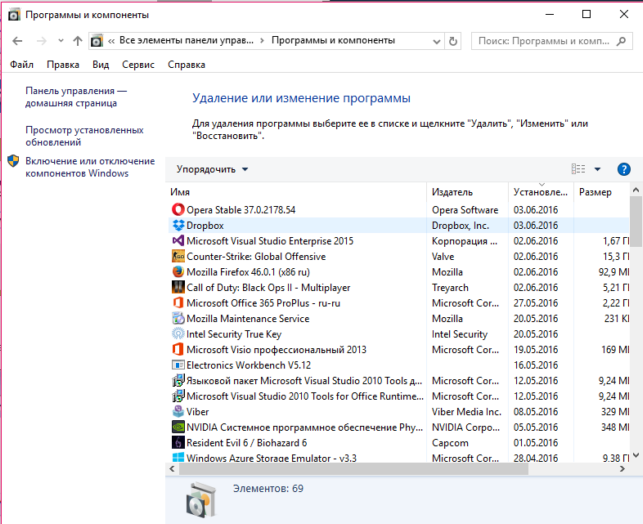Click the Viber Media Inc. publisher cell
This screenshot has width=643, height=524.
[466, 411]
